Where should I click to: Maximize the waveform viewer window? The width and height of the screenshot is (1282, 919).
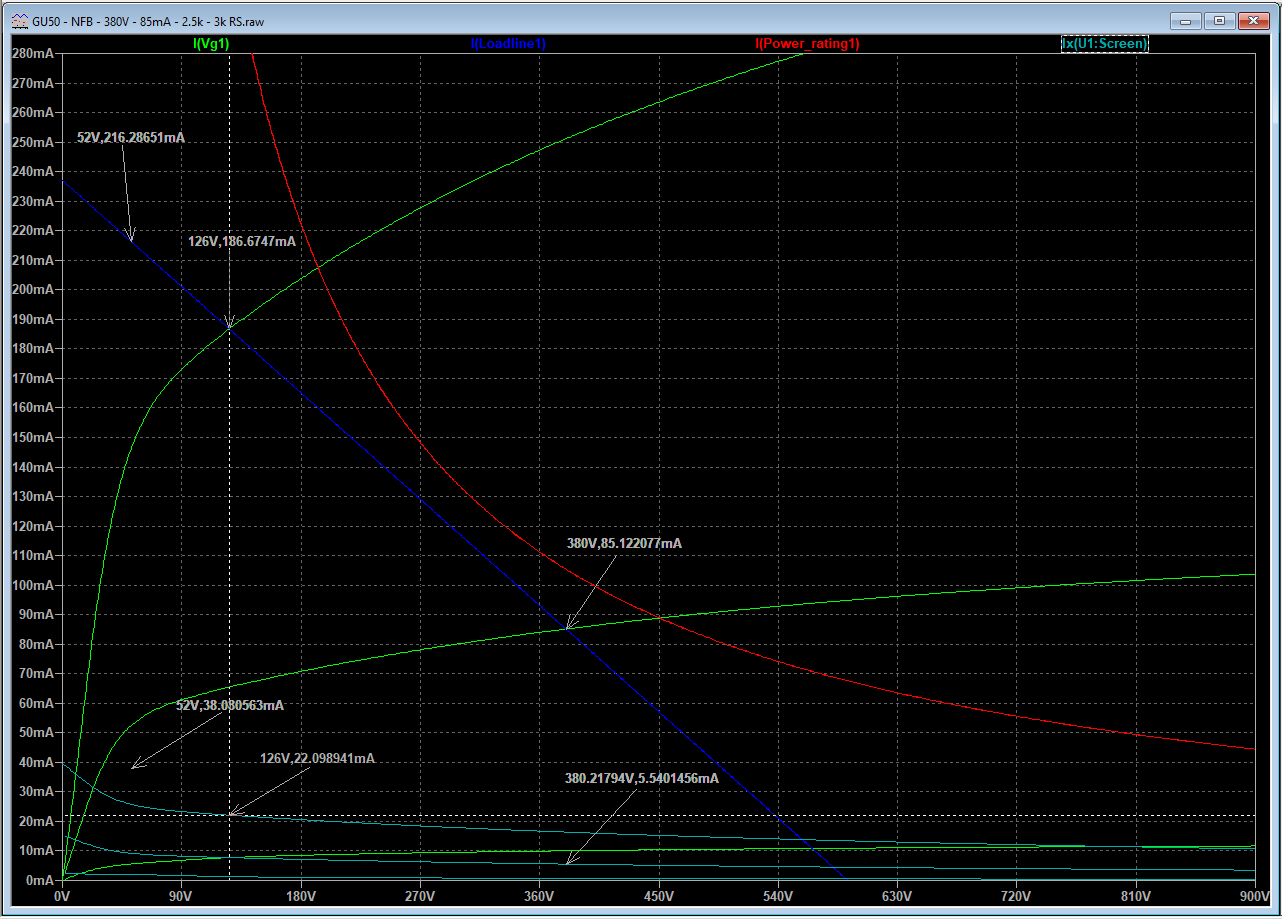1219,20
